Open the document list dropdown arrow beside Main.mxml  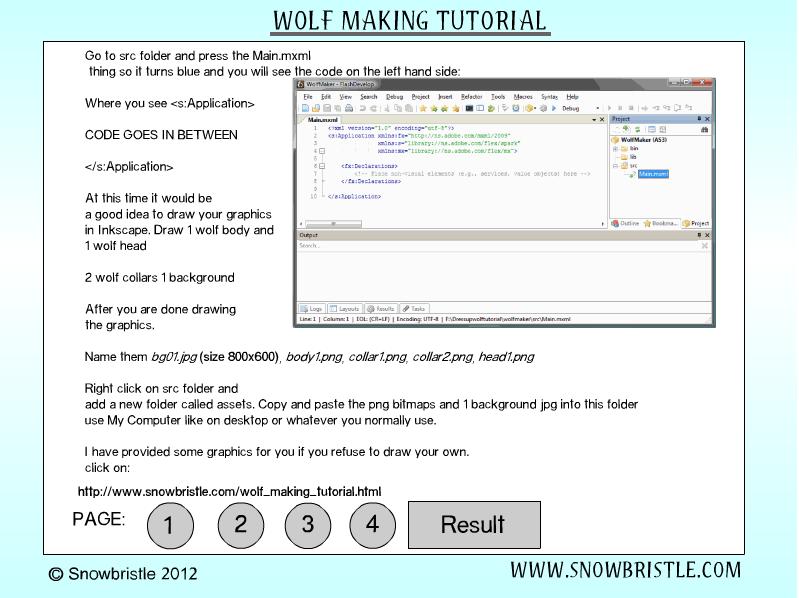pos(594,120)
